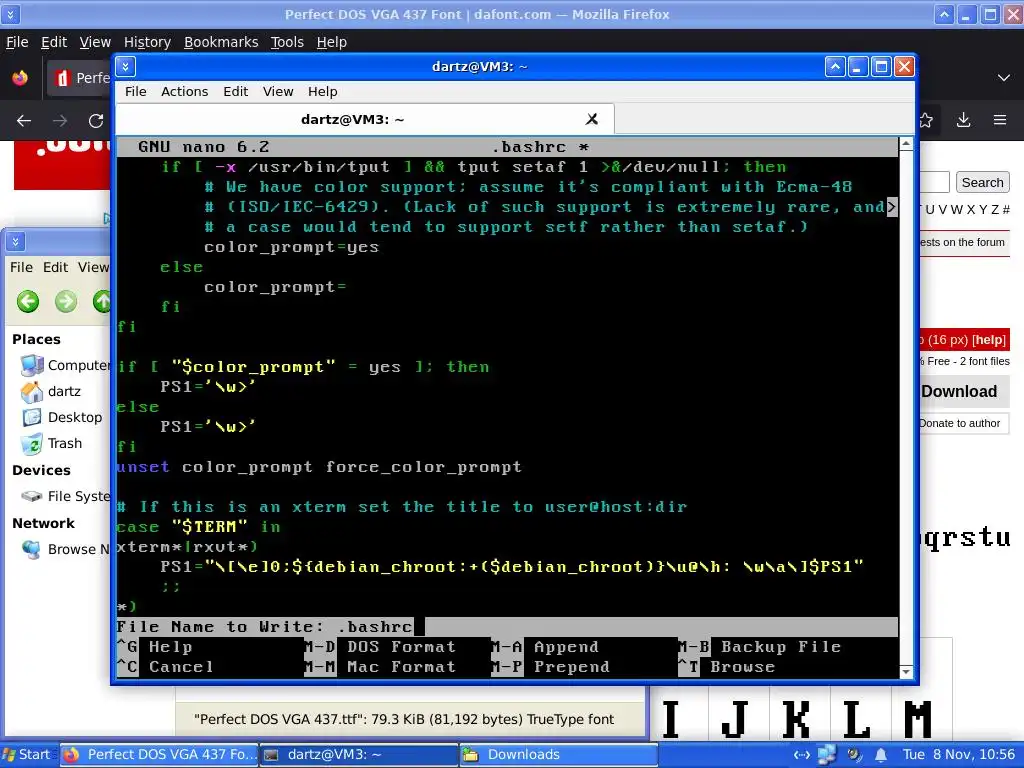Click M-M Mac Format option in nano

(379, 667)
